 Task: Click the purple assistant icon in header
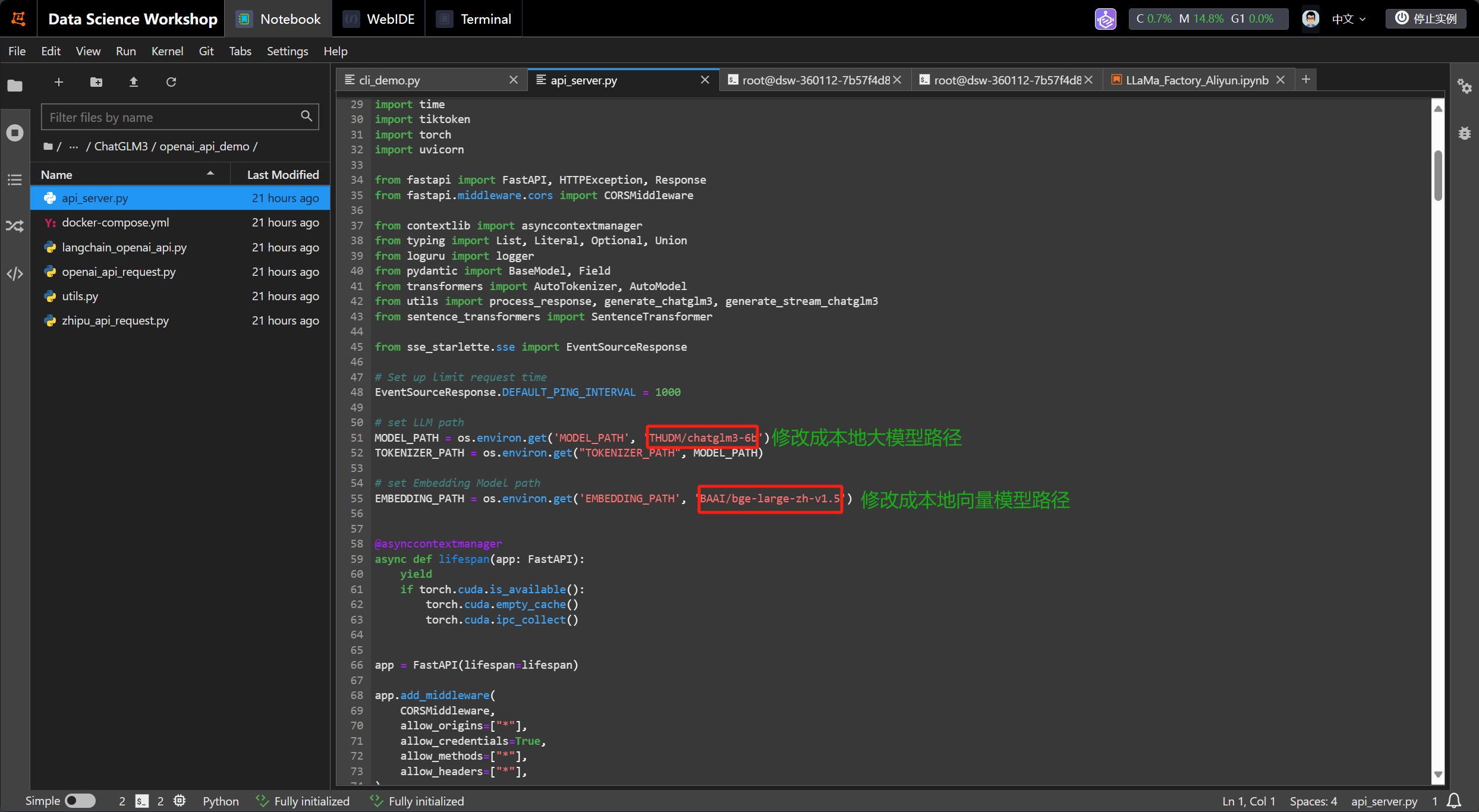click(1106, 19)
